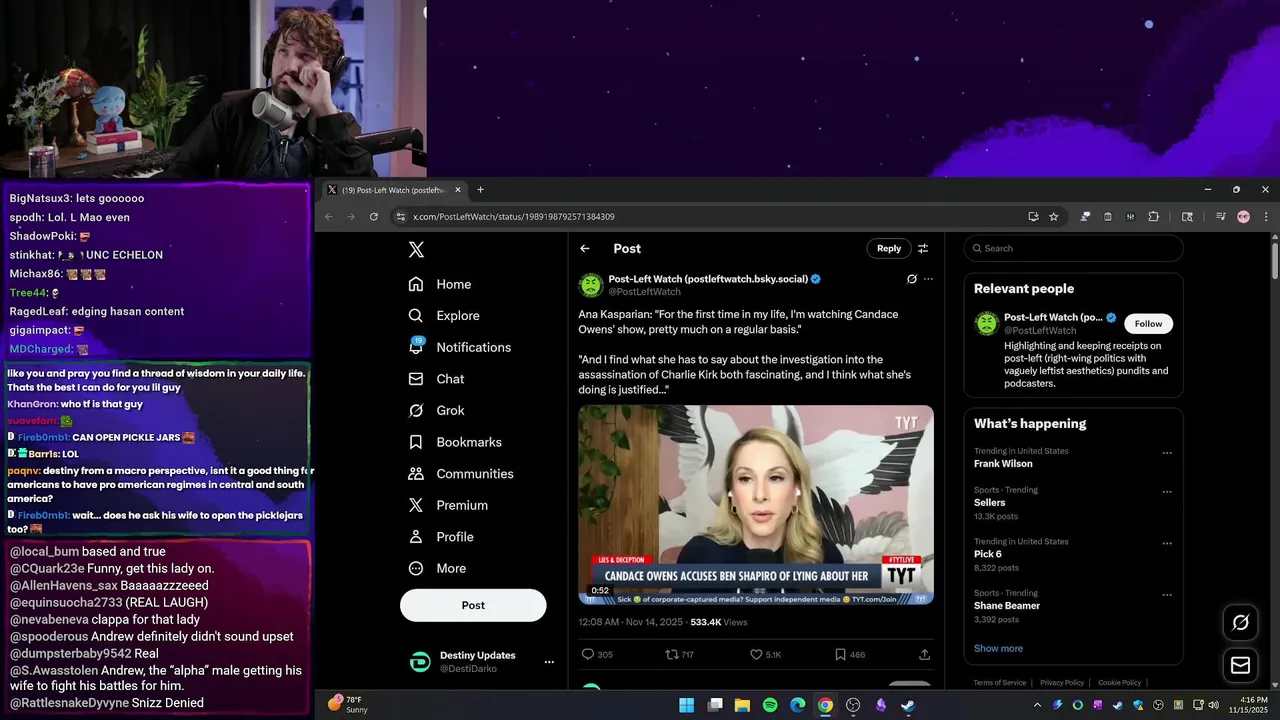Viewport: 1280px width, 720px height.
Task: Click the install app icon in address bar
Action: tap(1033, 217)
